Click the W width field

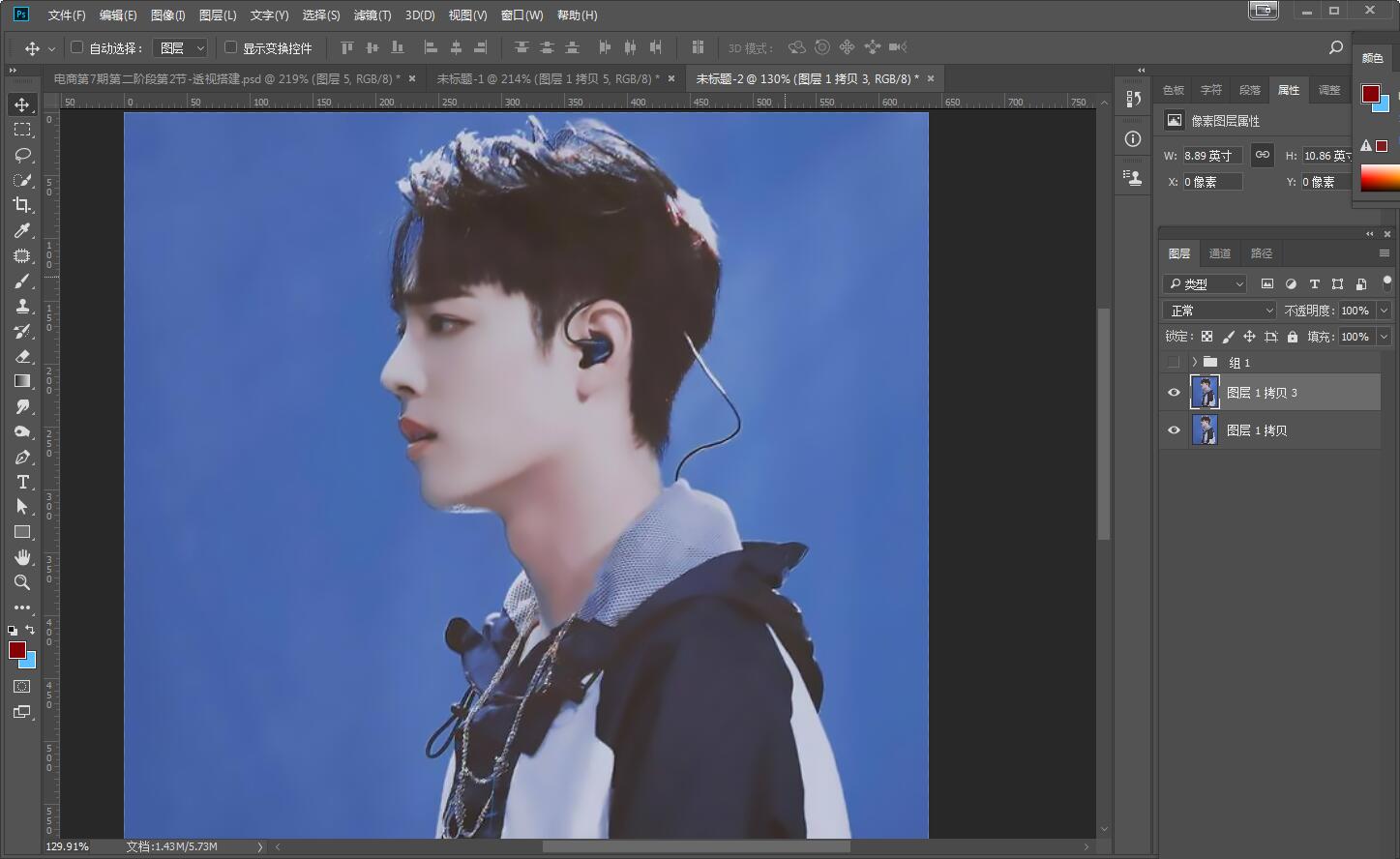(x=1212, y=155)
